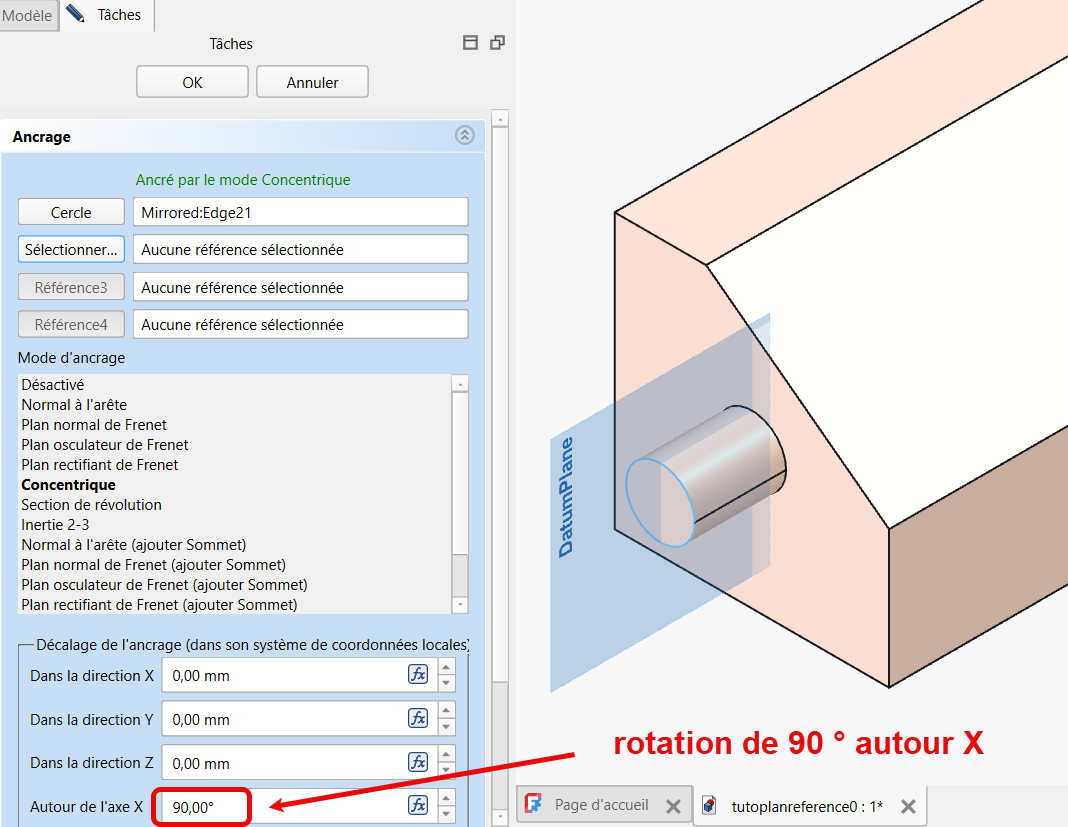Float the Tâches panel window
The width and height of the screenshot is (1068, 827).
coord(497,43)
